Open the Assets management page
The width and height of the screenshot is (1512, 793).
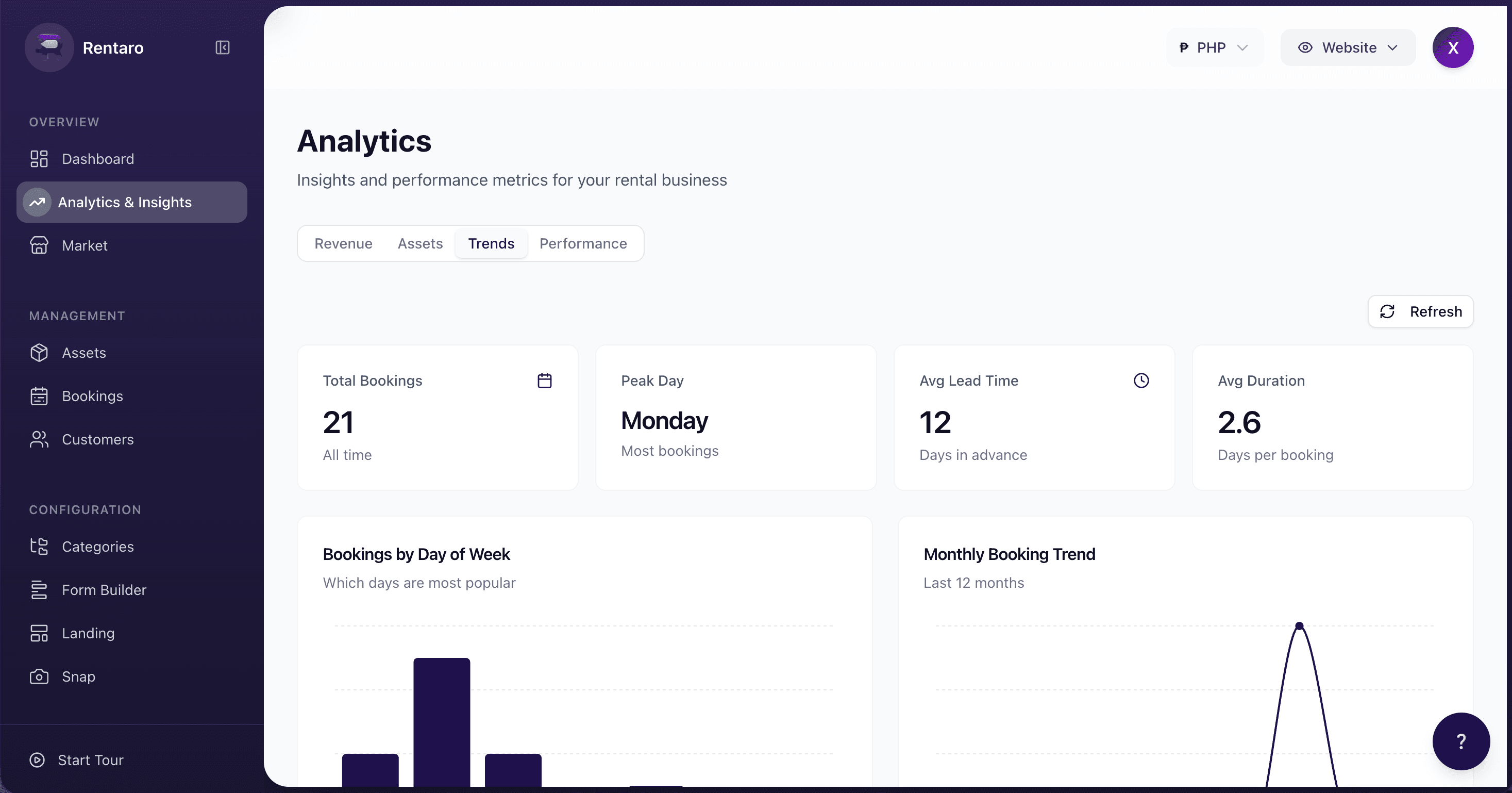[x=83, y=353]
